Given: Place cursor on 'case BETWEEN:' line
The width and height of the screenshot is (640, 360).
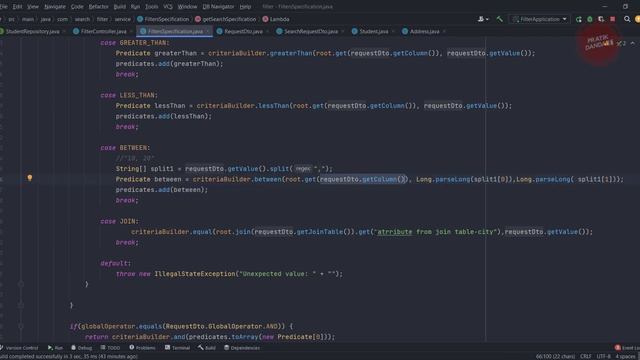Looking at the screenshot, I should pos(125,148).
